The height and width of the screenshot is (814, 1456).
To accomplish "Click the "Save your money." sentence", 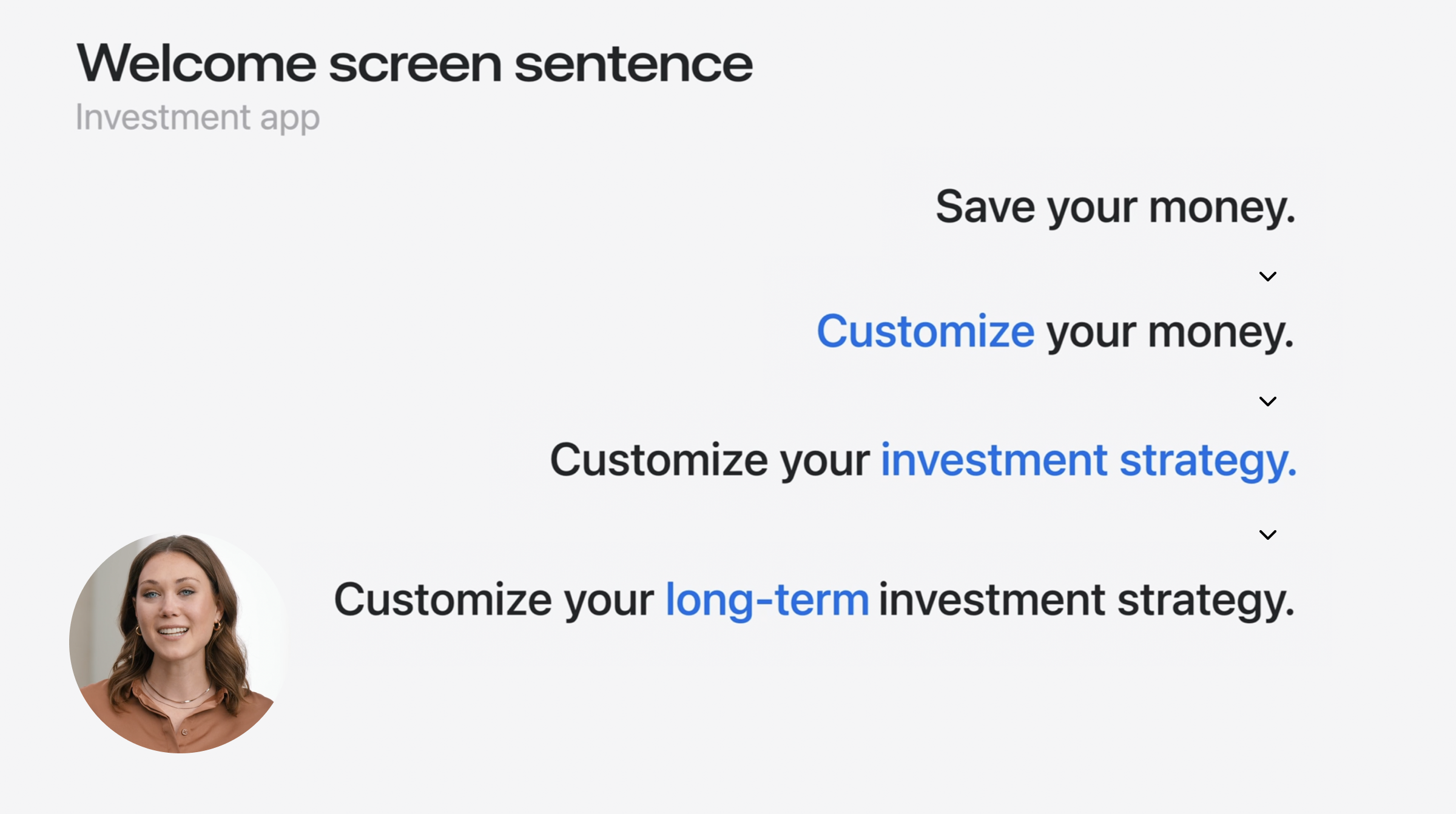I will [1115, 207].
